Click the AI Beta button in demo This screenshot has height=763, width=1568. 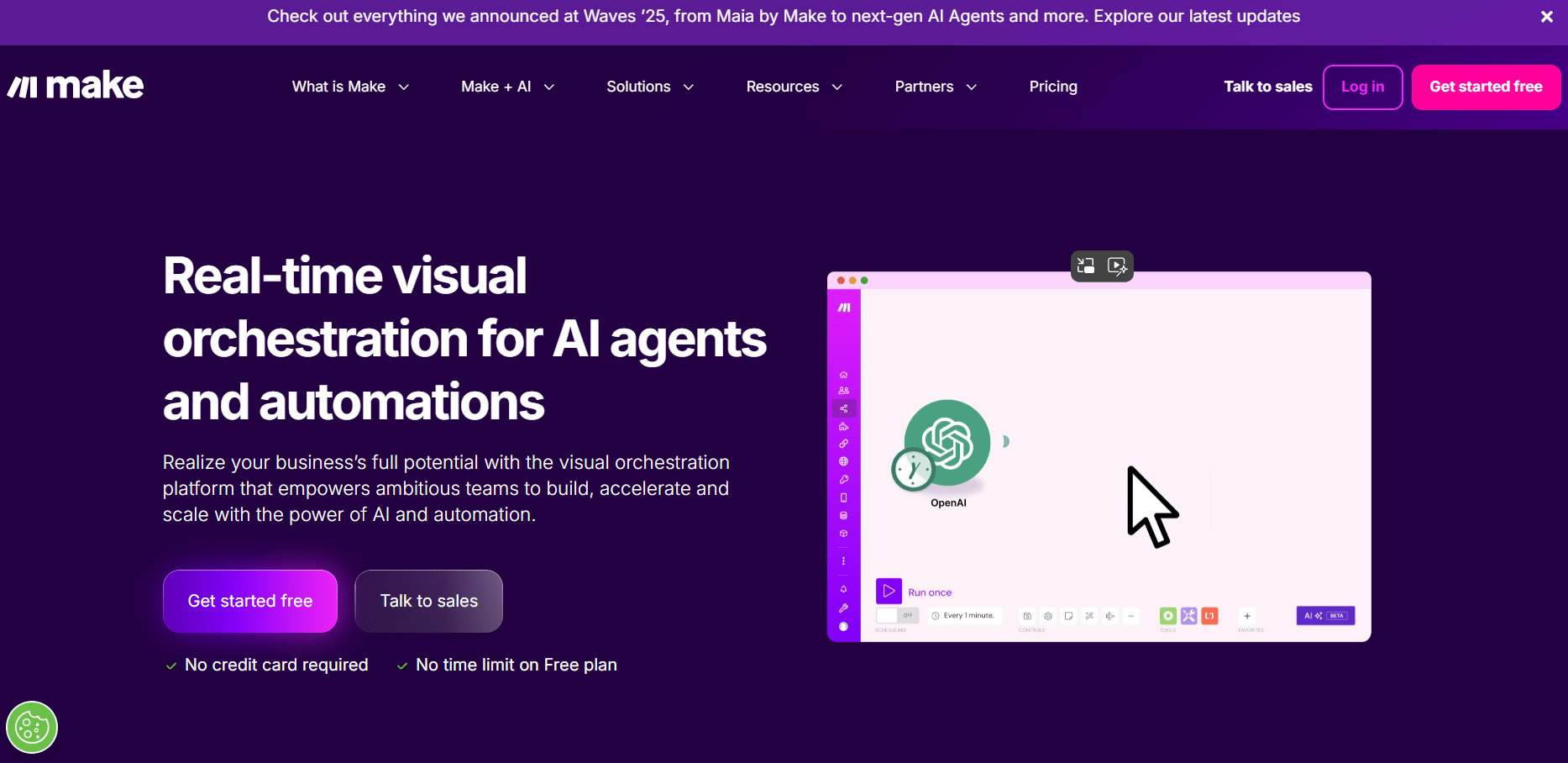coord(1325,616)
